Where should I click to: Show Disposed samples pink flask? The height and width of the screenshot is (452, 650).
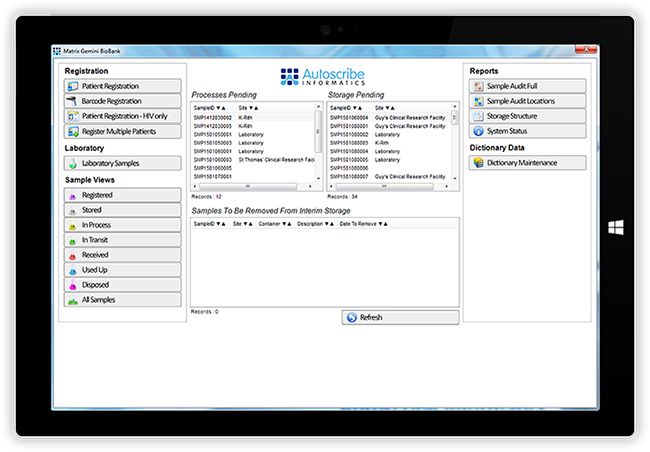pos(73,285)
